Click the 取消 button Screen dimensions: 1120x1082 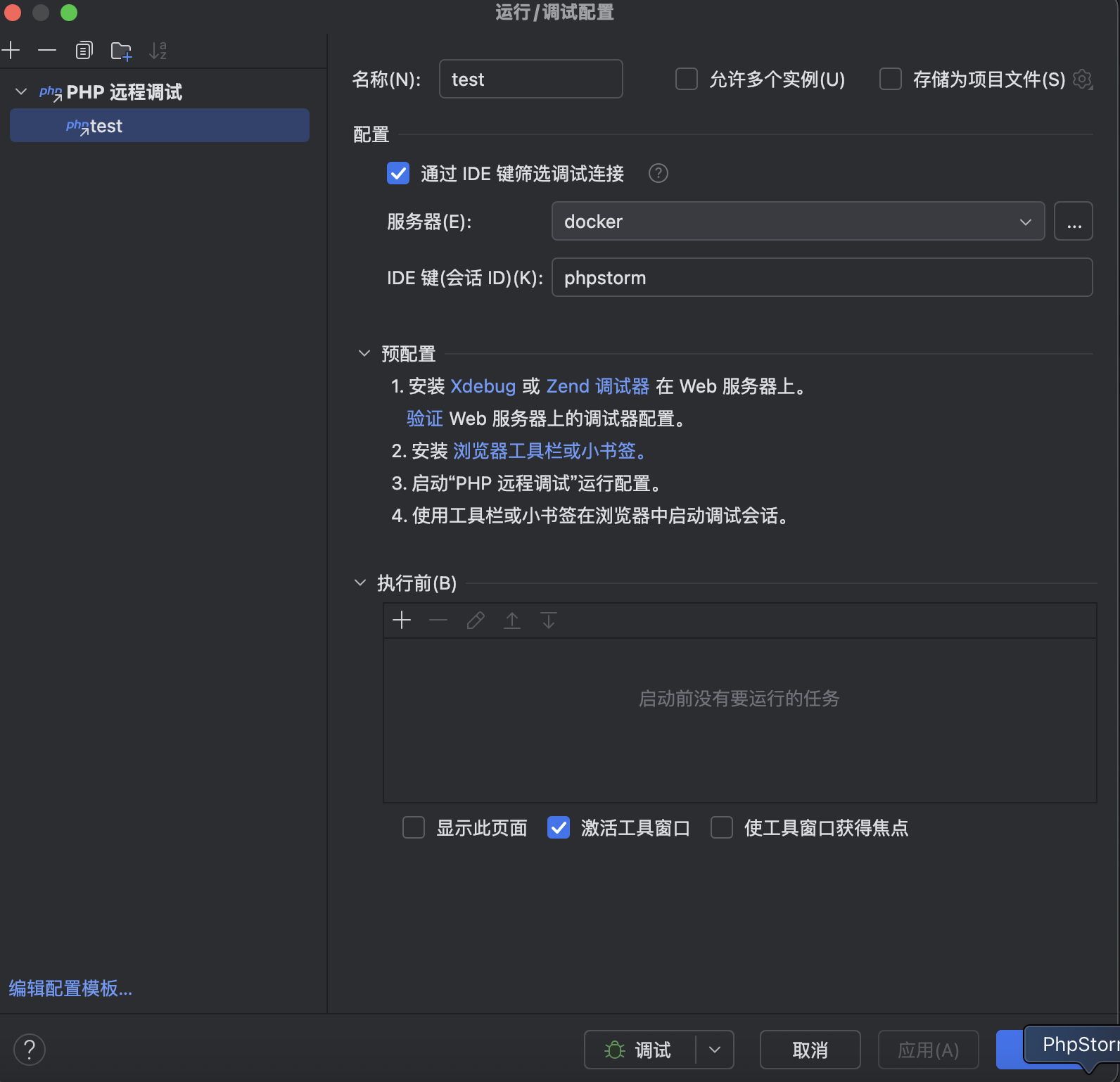pos(810,1050)
